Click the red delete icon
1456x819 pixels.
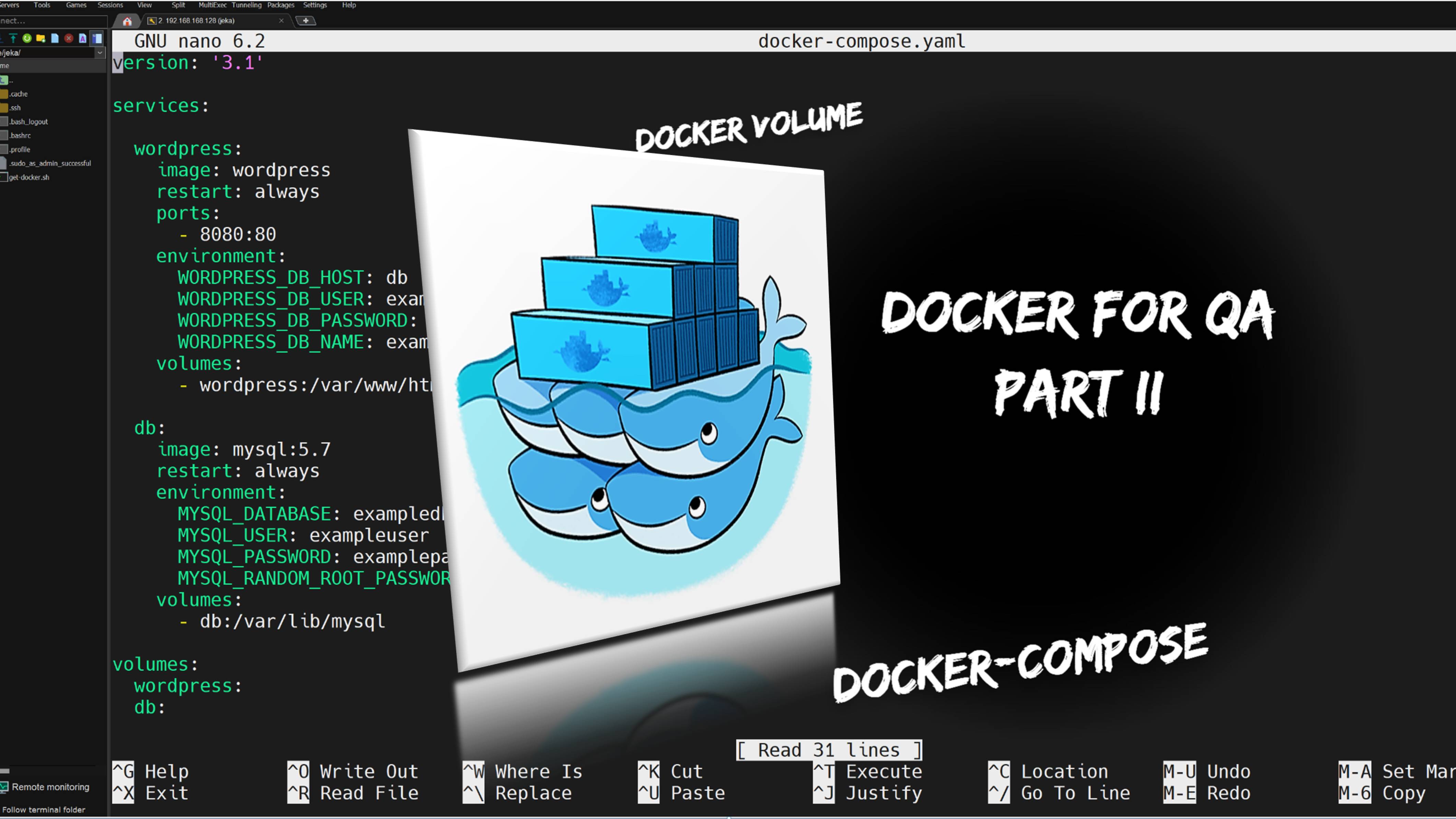click(x=69, y=38)
